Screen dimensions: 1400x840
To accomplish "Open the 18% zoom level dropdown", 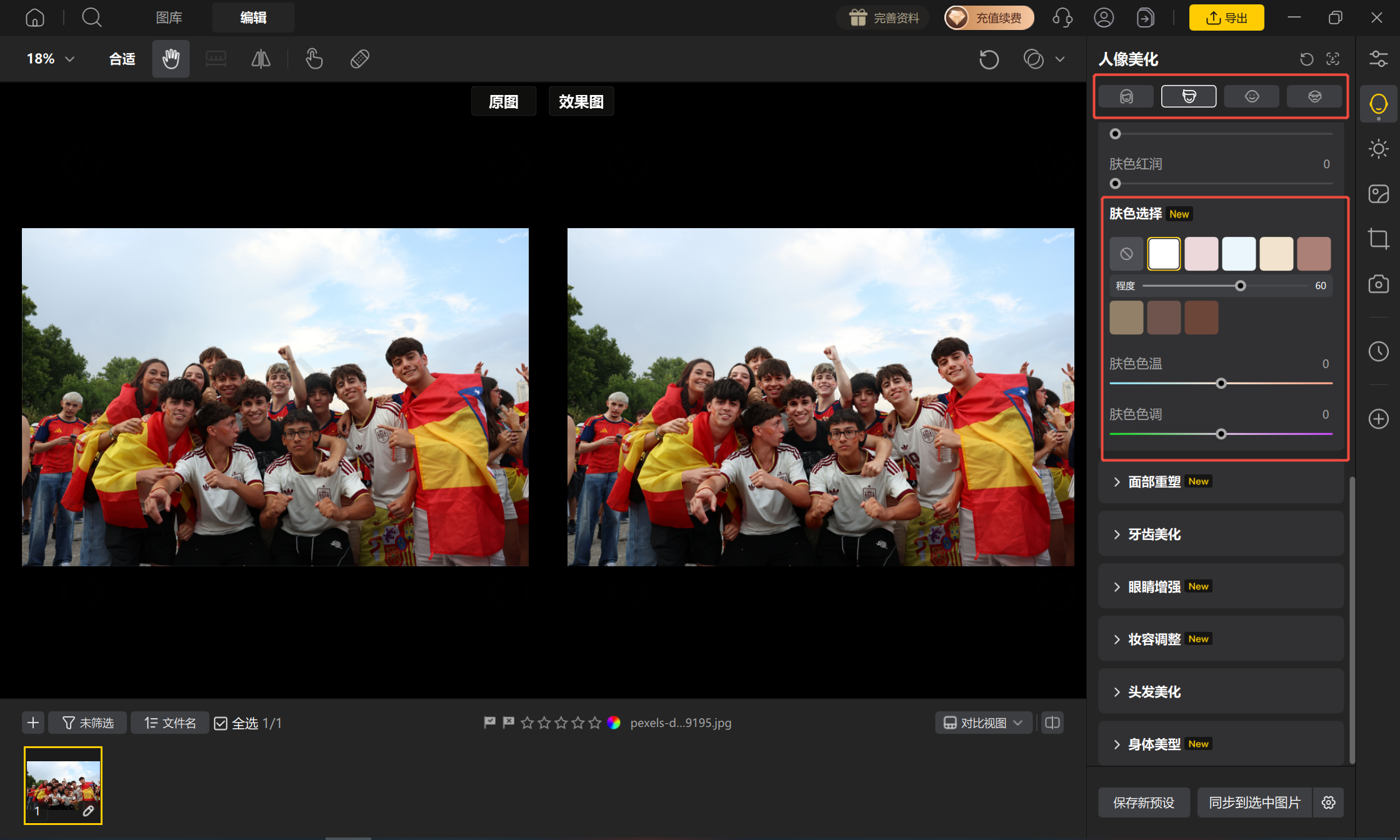I will [x=50, y=59].
